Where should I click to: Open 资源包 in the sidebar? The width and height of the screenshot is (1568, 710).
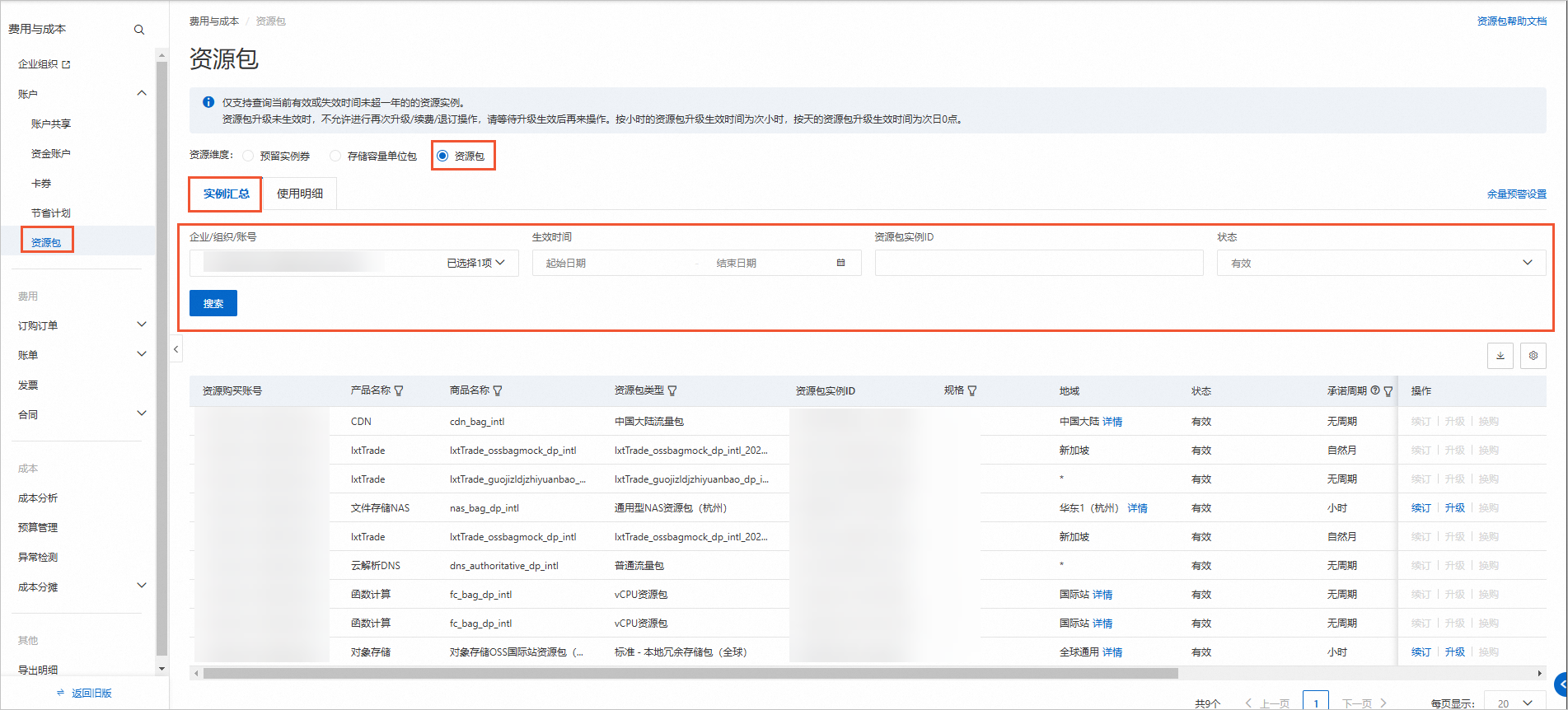[x=46, y=242]
